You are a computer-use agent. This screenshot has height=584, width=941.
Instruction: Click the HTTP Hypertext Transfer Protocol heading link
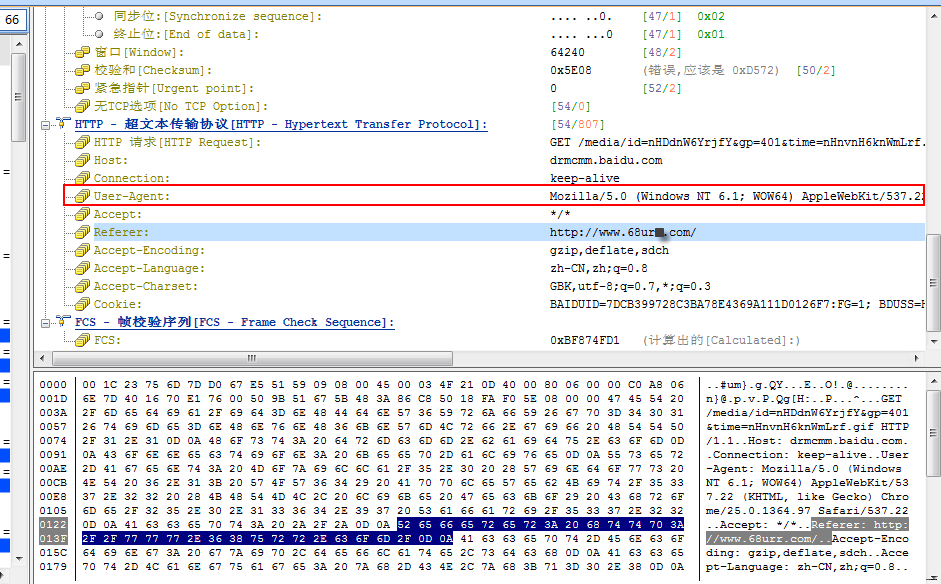click(x=280, y=124)
